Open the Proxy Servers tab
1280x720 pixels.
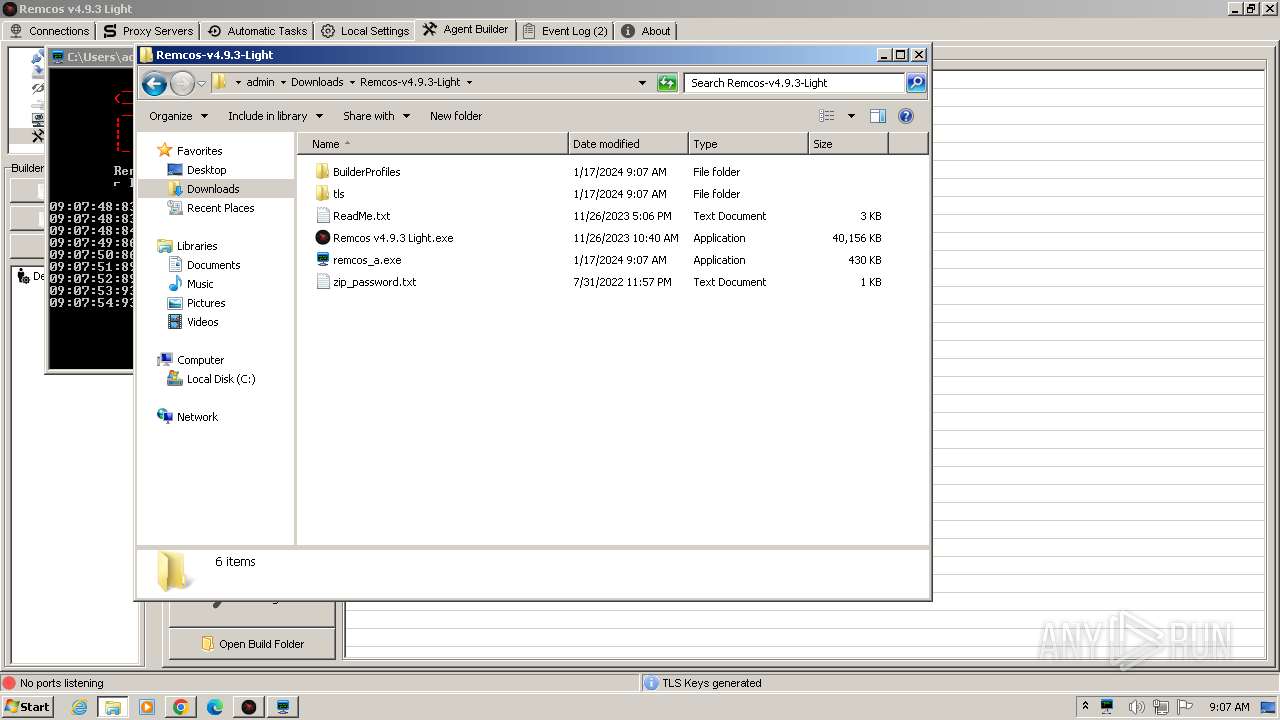coord(148,31)
